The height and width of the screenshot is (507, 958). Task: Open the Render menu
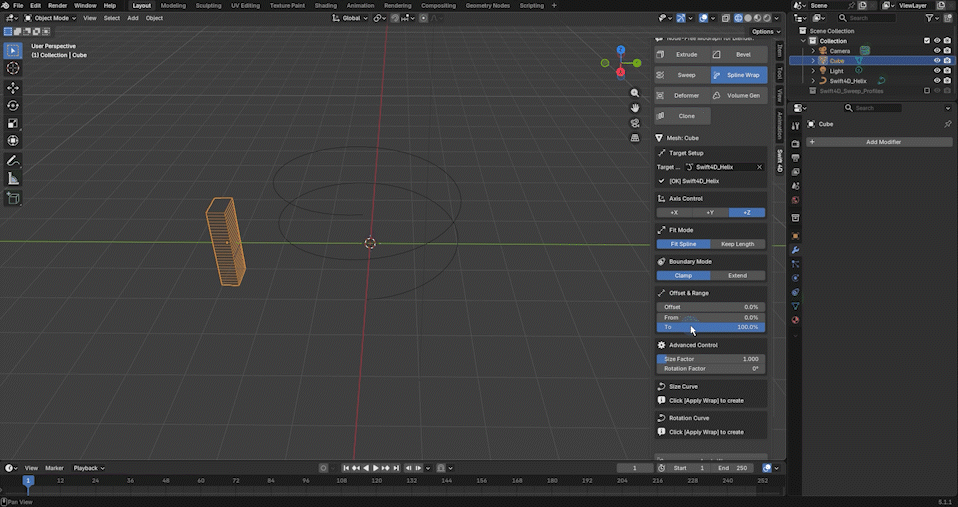57,5
